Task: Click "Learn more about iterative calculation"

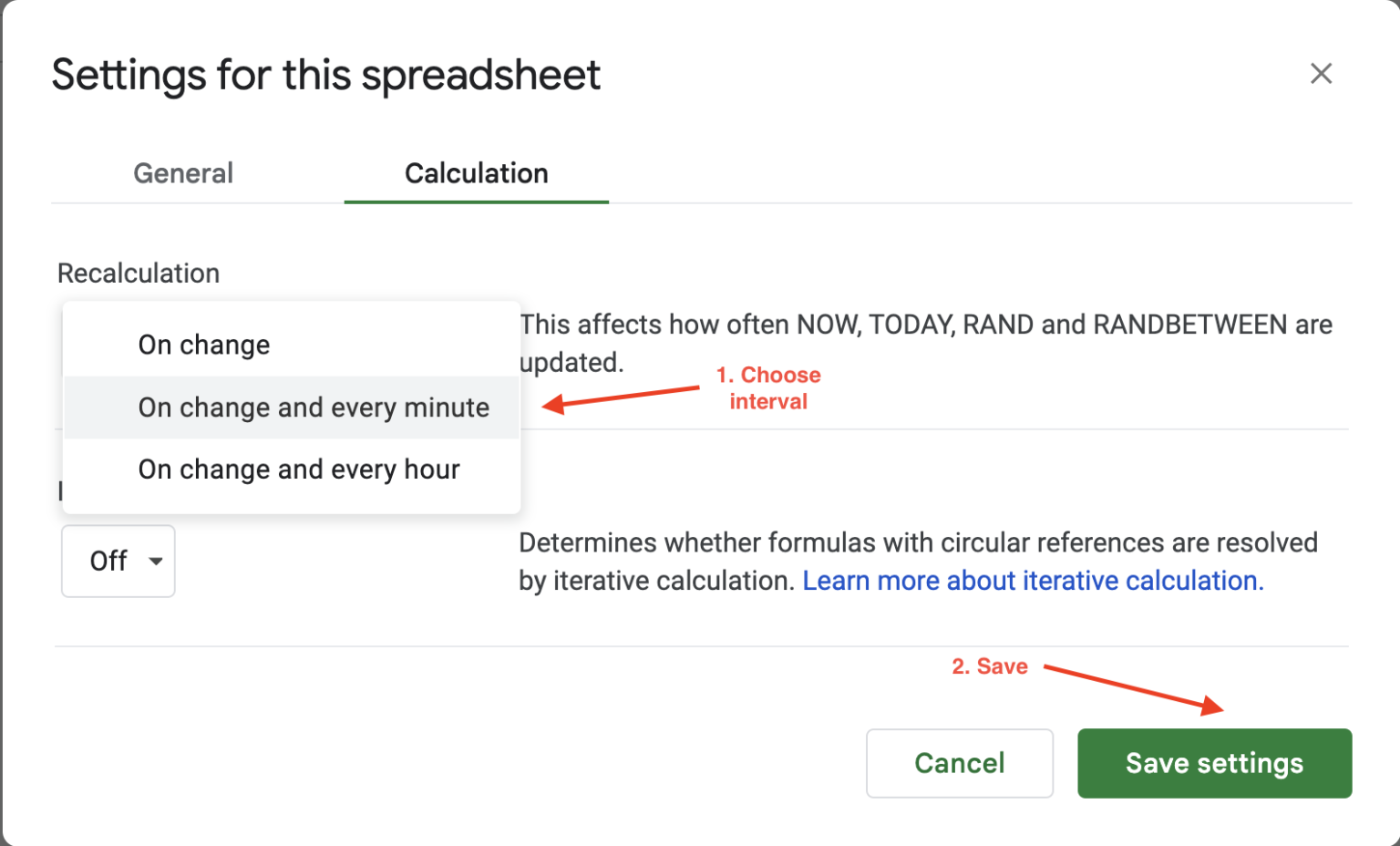Action: (x=1032, y=581)
